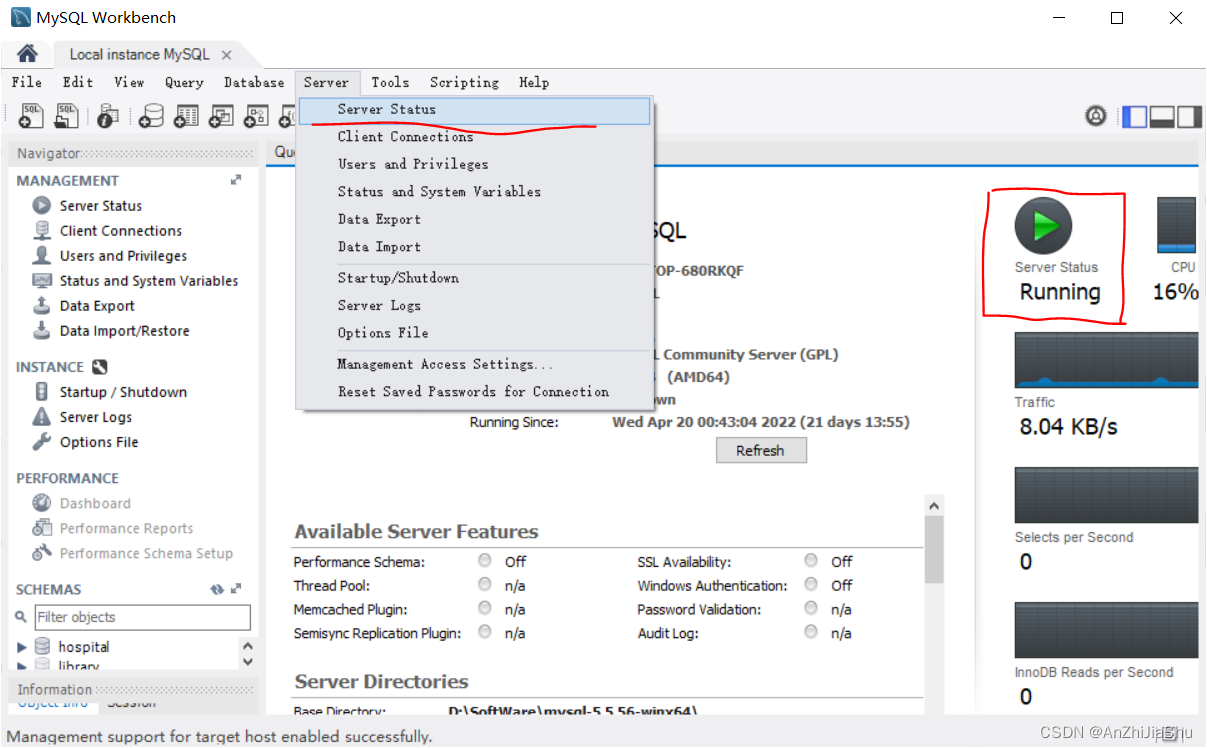This screenshot has width=1207, height=748.
Task: Open Performance Schema Setup in Navigator
Action: [x=145, y=553]
